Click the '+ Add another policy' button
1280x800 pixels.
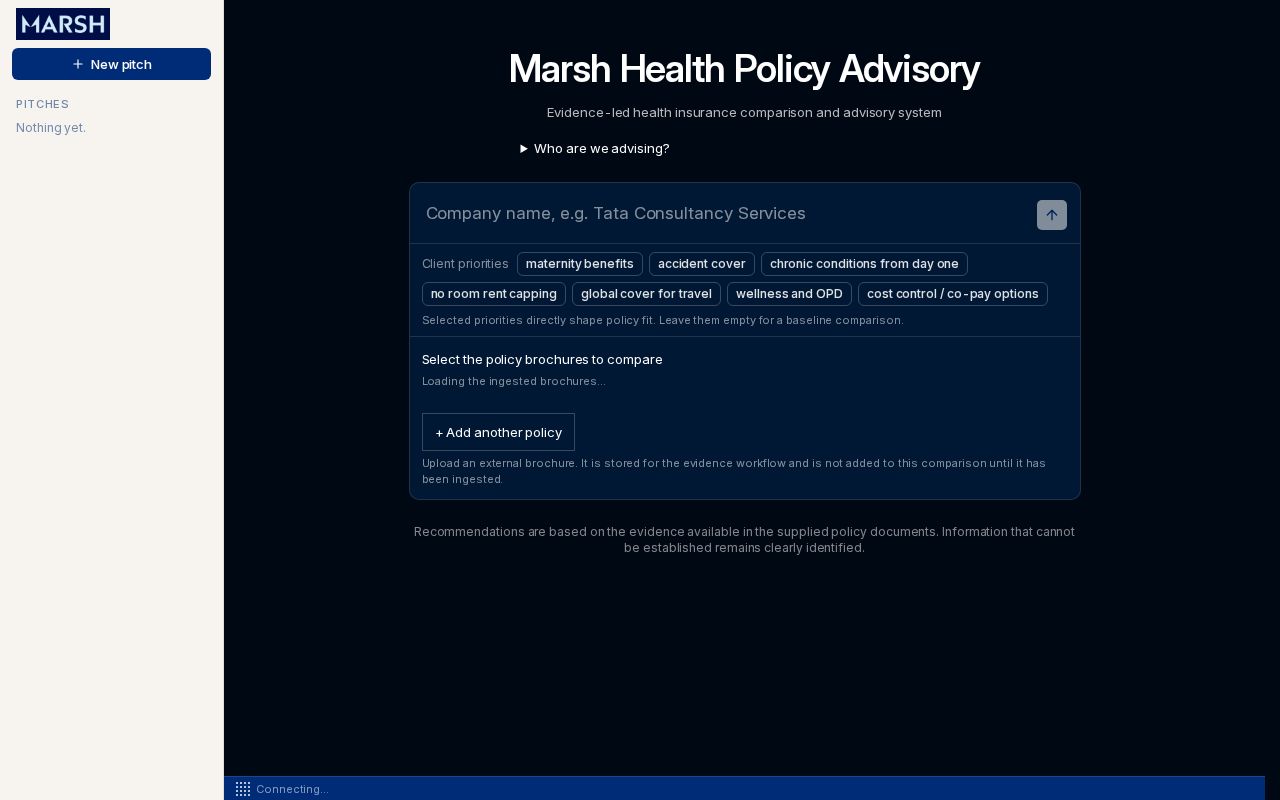(x=498, y=432)
